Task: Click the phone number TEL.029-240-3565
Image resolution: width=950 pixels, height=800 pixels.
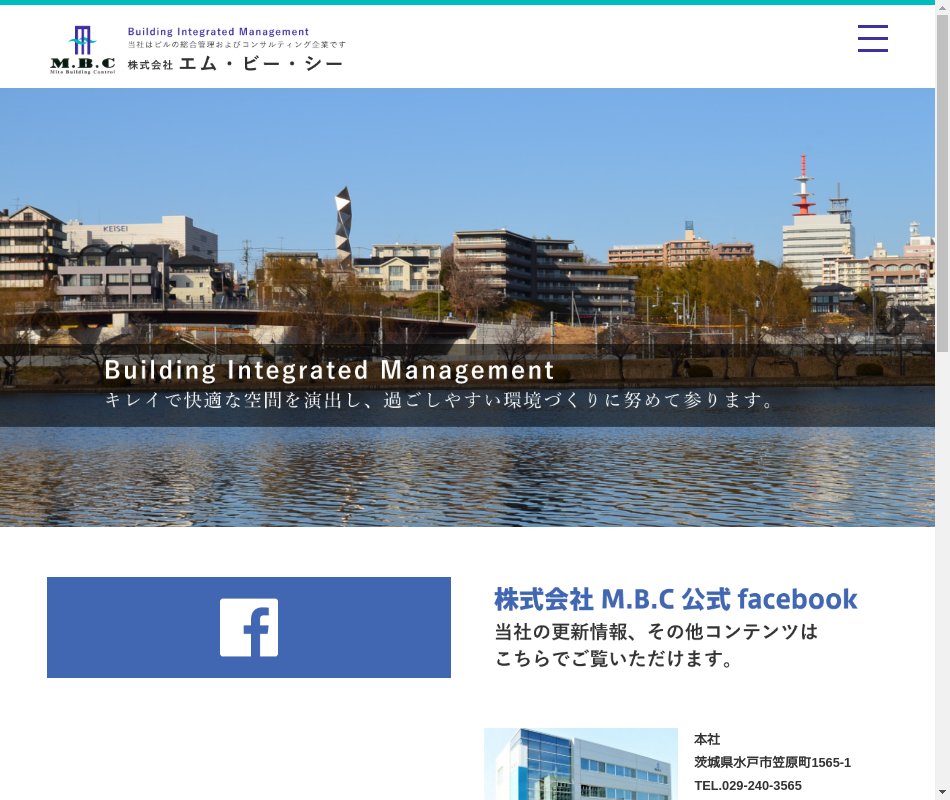Action: tap(747, 786)
